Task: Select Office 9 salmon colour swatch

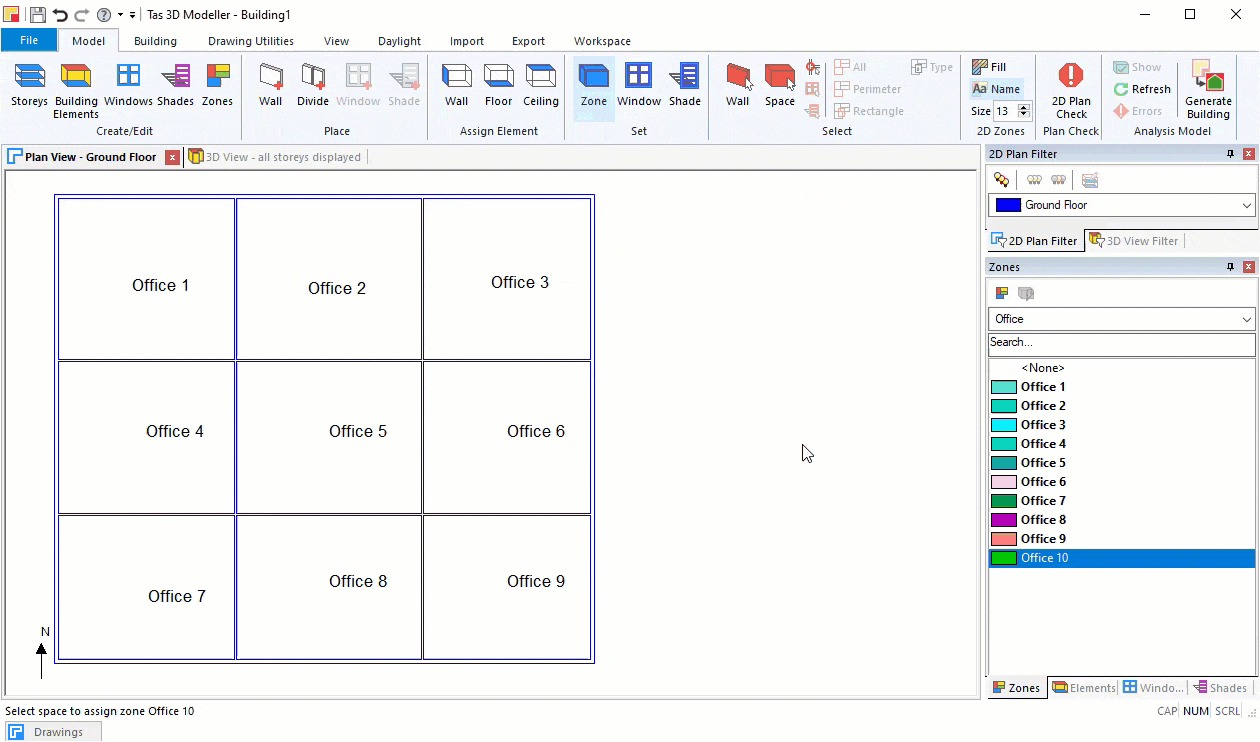Action: pyautogui.click(x=1003, y=539)
